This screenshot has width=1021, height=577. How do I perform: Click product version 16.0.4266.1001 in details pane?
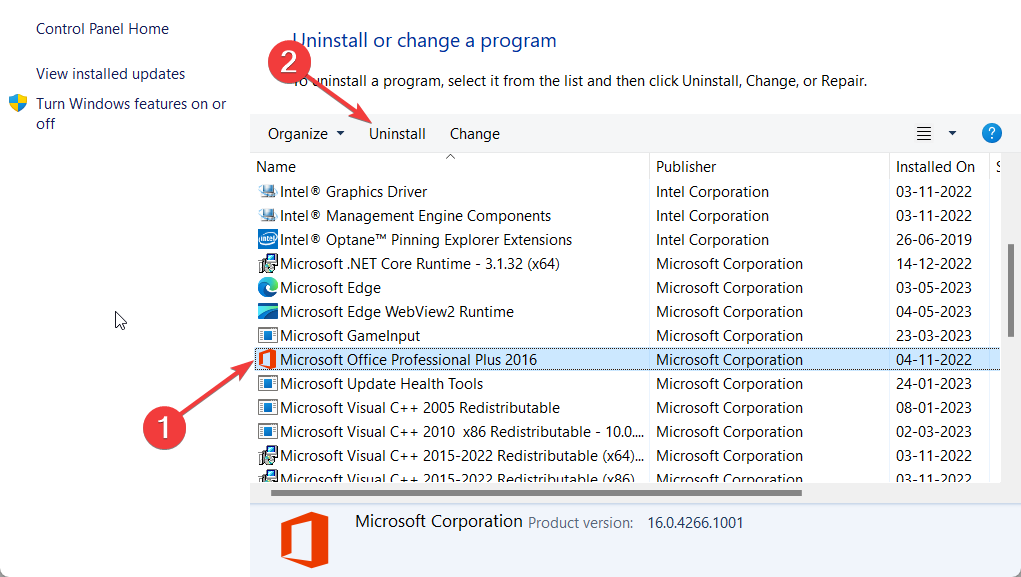click(x=695, y=522)
